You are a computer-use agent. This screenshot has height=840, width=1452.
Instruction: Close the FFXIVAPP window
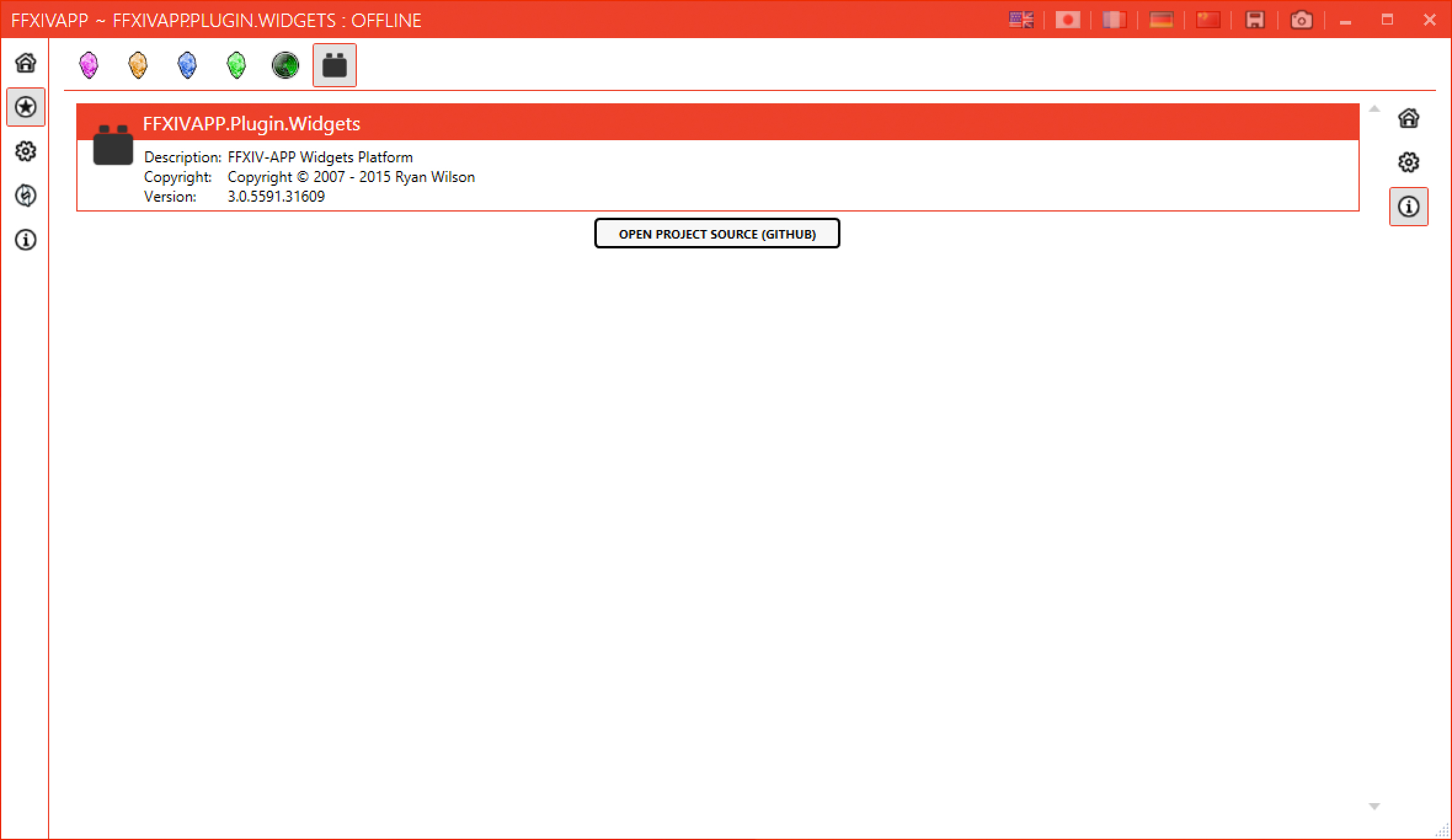[x=1430, y=20]
